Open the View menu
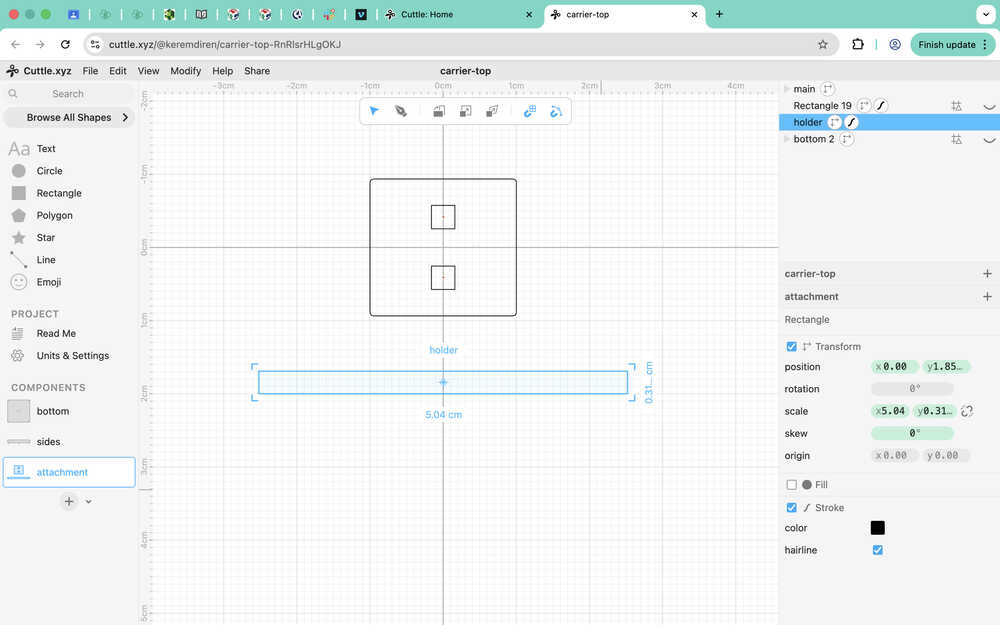 pyautogui.click(x=149, y=71)
